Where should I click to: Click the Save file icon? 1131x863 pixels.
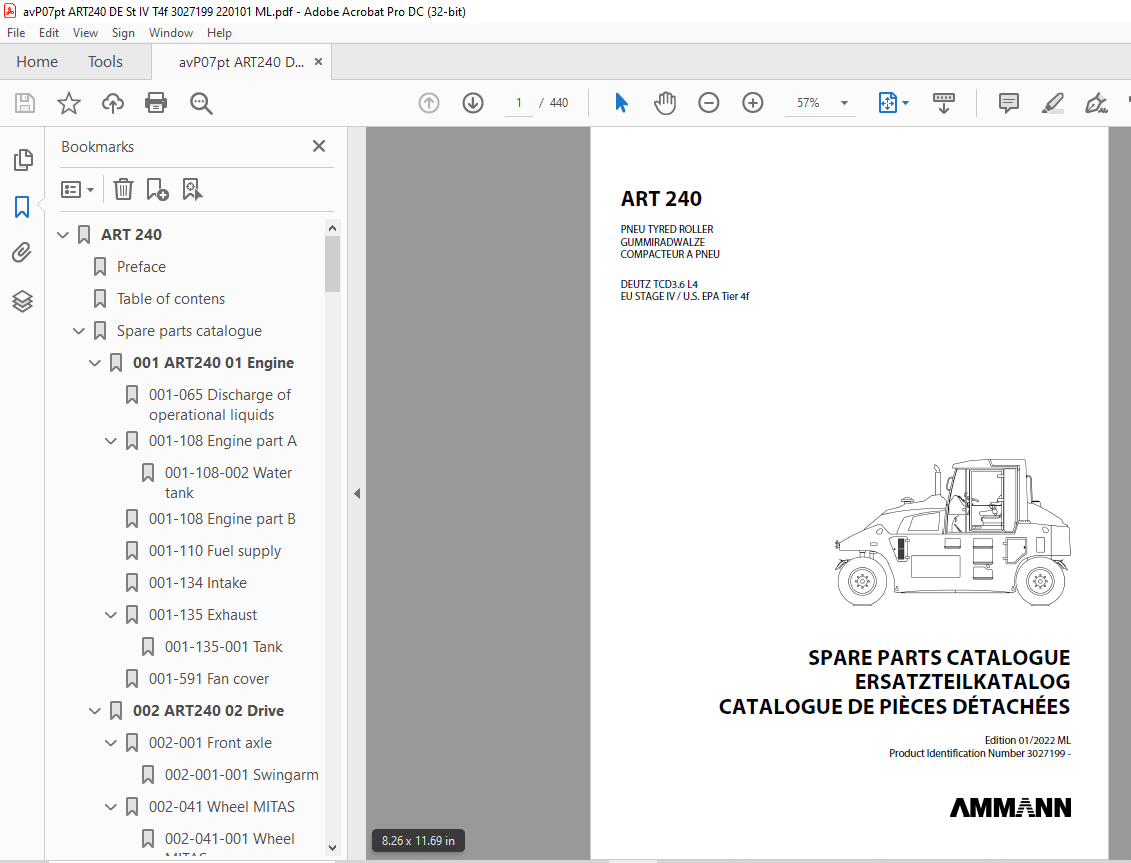coord(25,103)
